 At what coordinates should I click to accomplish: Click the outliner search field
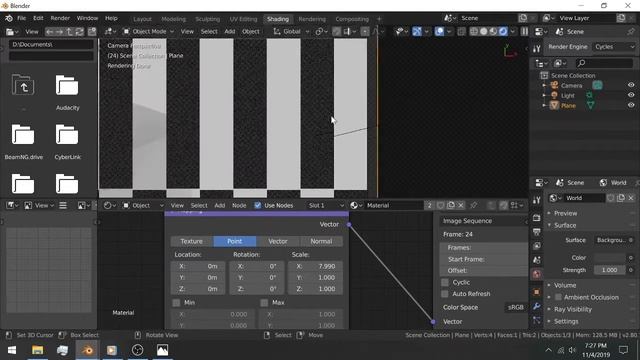pos(604,63)
